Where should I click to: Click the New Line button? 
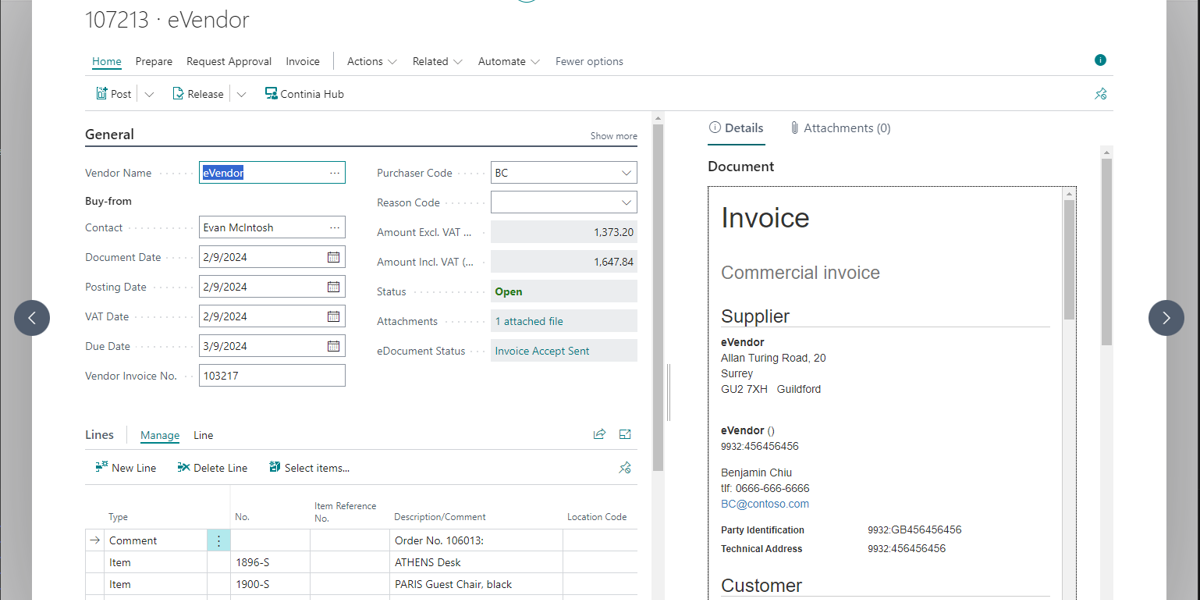[x=126, y=468]
